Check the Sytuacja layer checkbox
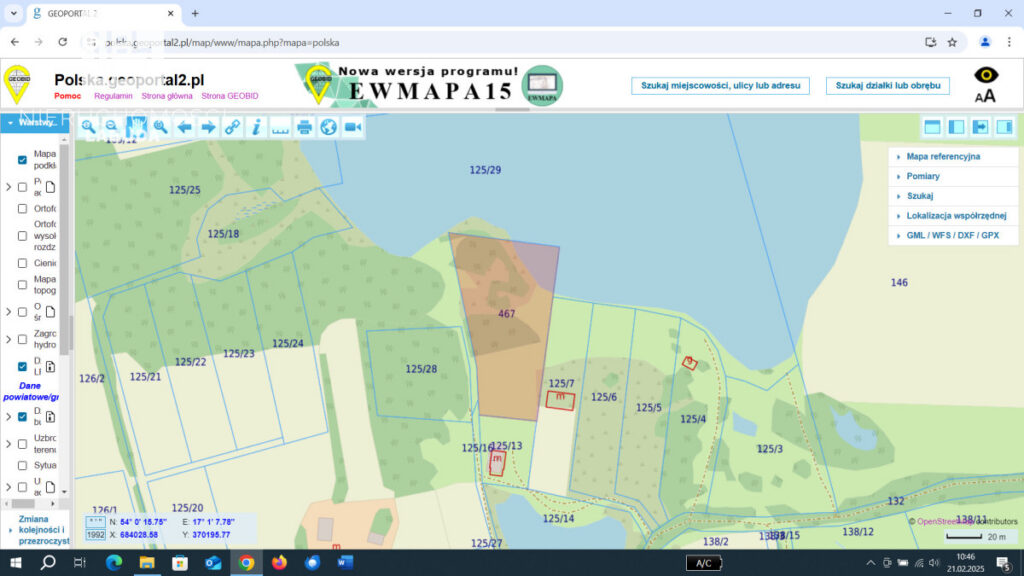1024x576 pixels. [x=22, y=465]
